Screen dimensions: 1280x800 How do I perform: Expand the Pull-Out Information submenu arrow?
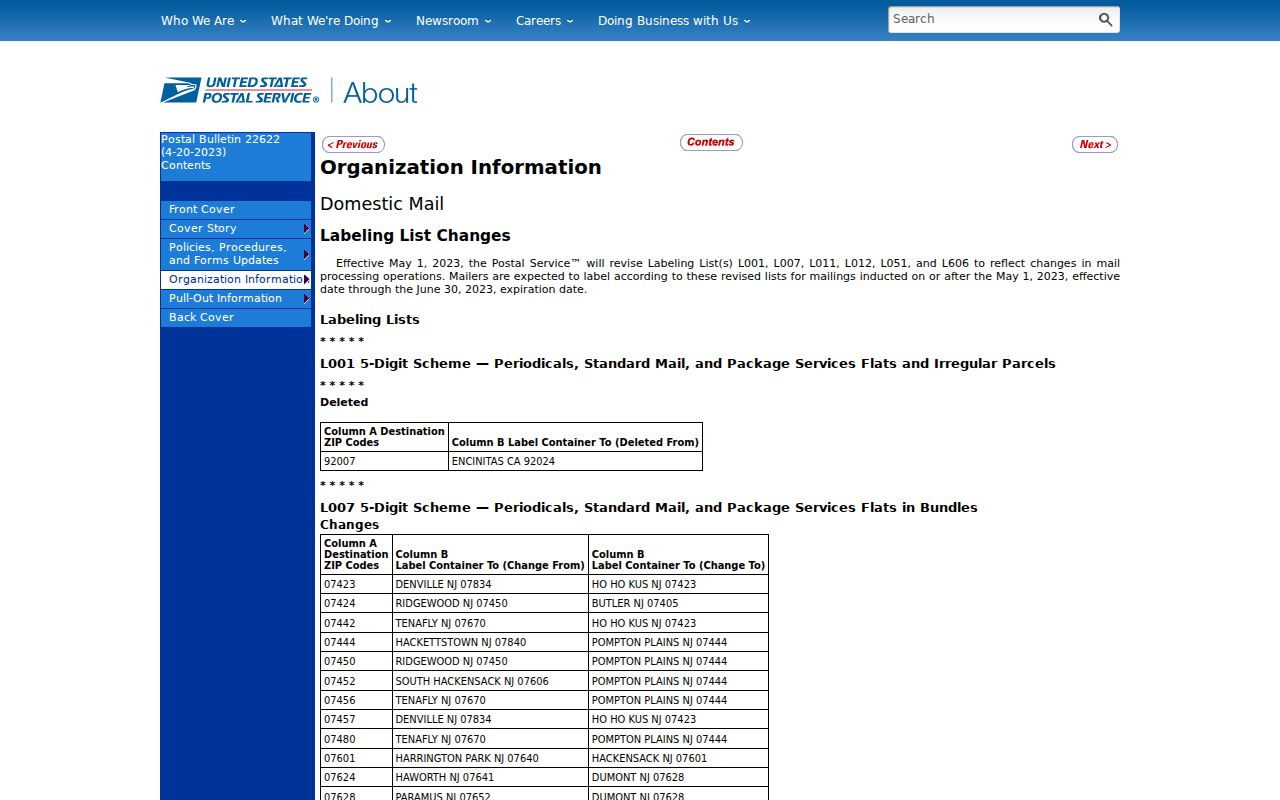[306, 298]
